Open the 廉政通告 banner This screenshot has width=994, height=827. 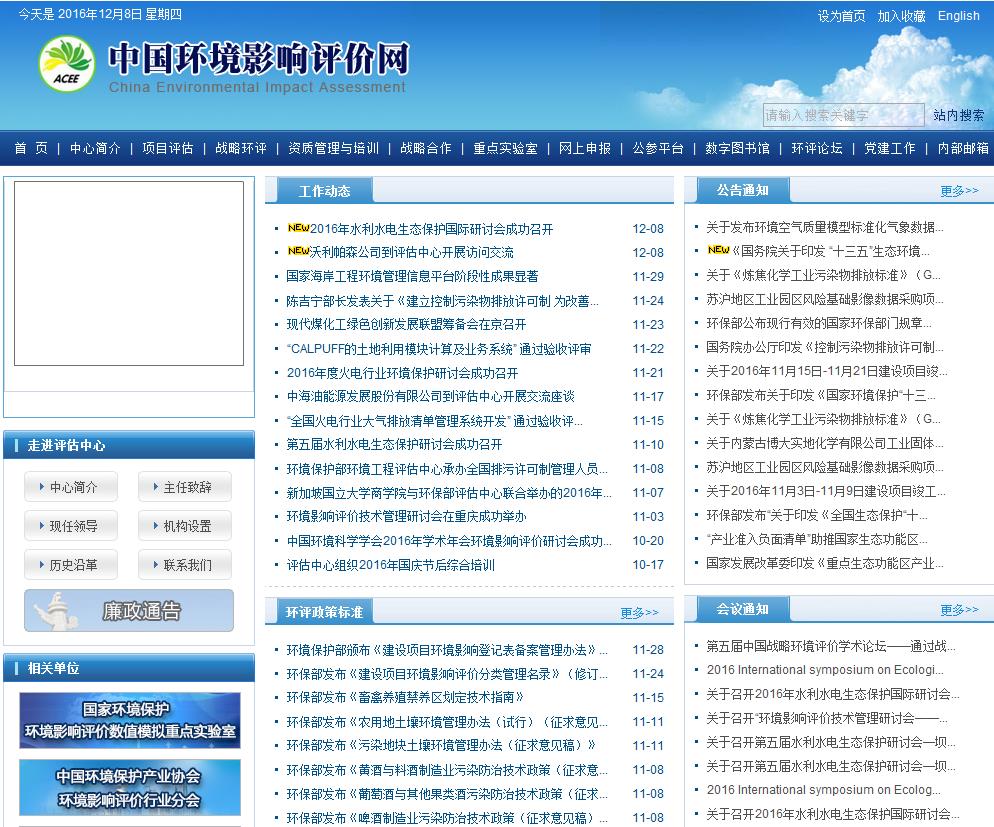click(x=129, y=610)
